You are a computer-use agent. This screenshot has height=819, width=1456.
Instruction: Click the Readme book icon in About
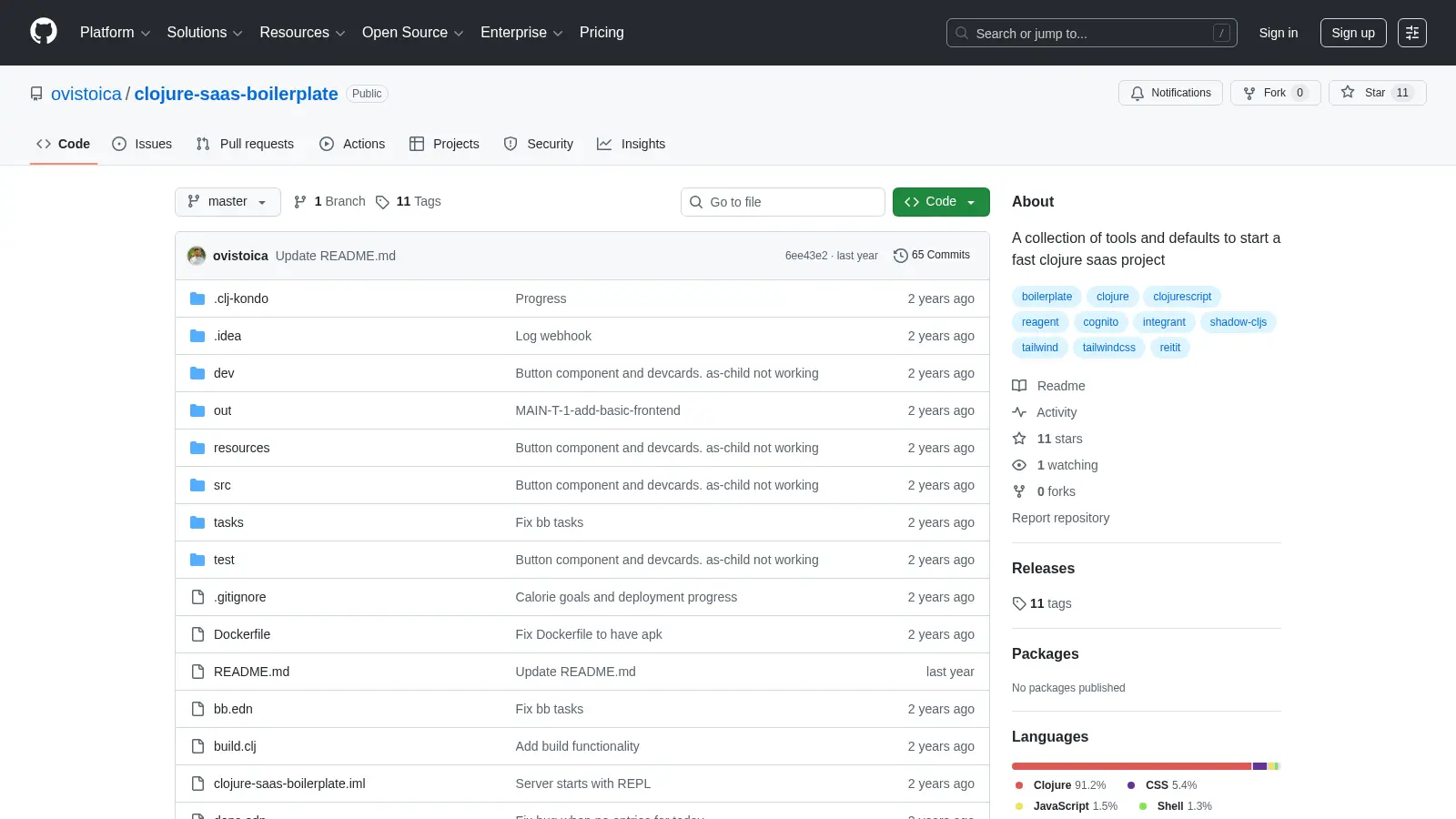point(1019,386)
